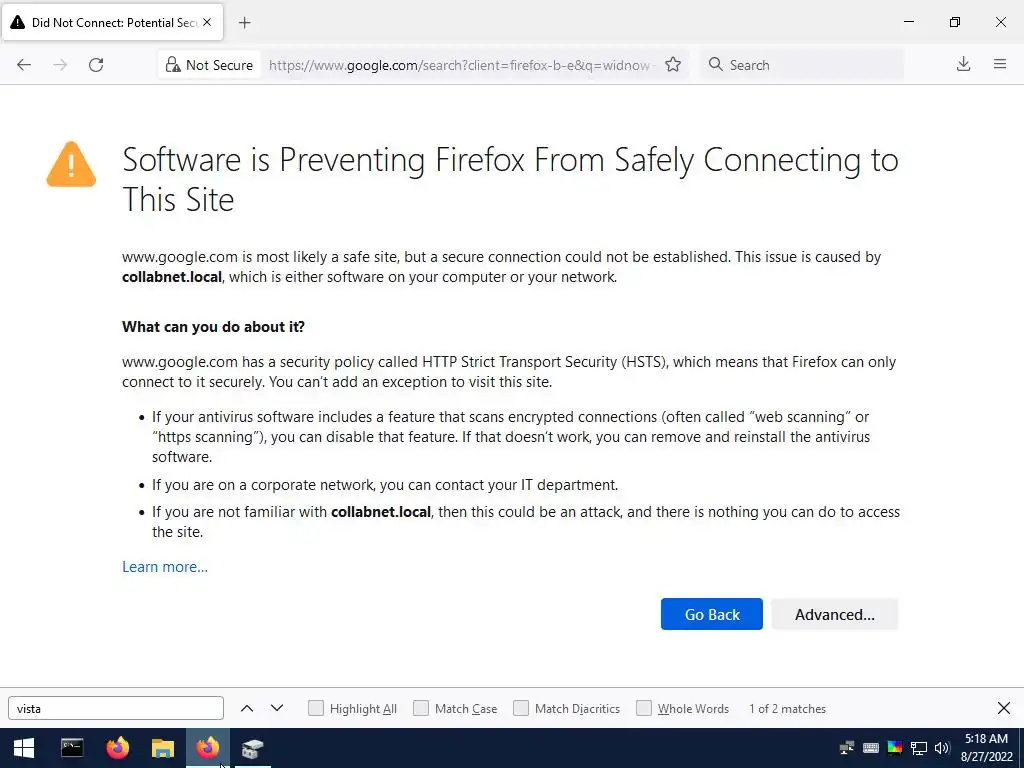Open a new tab with plus icon

click(245, 22)
